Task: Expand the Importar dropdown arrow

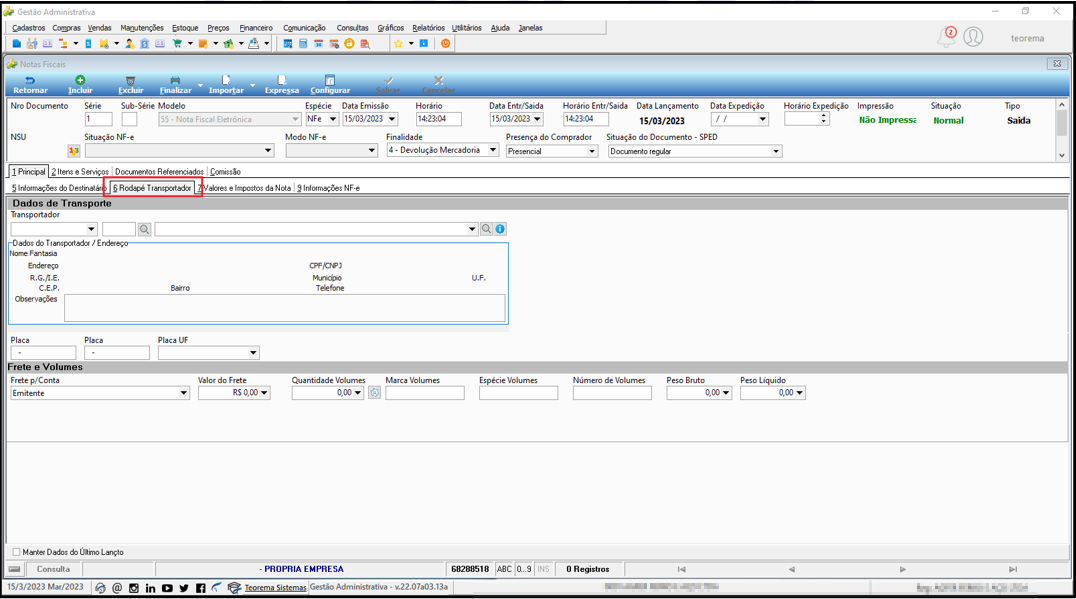Action: (253, 86)
